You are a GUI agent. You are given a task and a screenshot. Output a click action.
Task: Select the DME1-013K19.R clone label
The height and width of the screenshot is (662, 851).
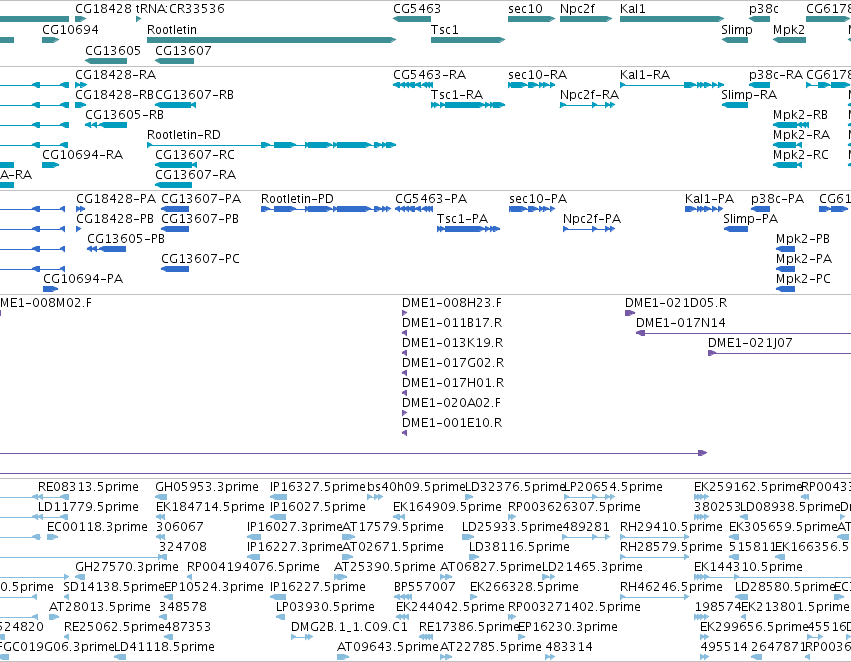click(x=452, y=343)
